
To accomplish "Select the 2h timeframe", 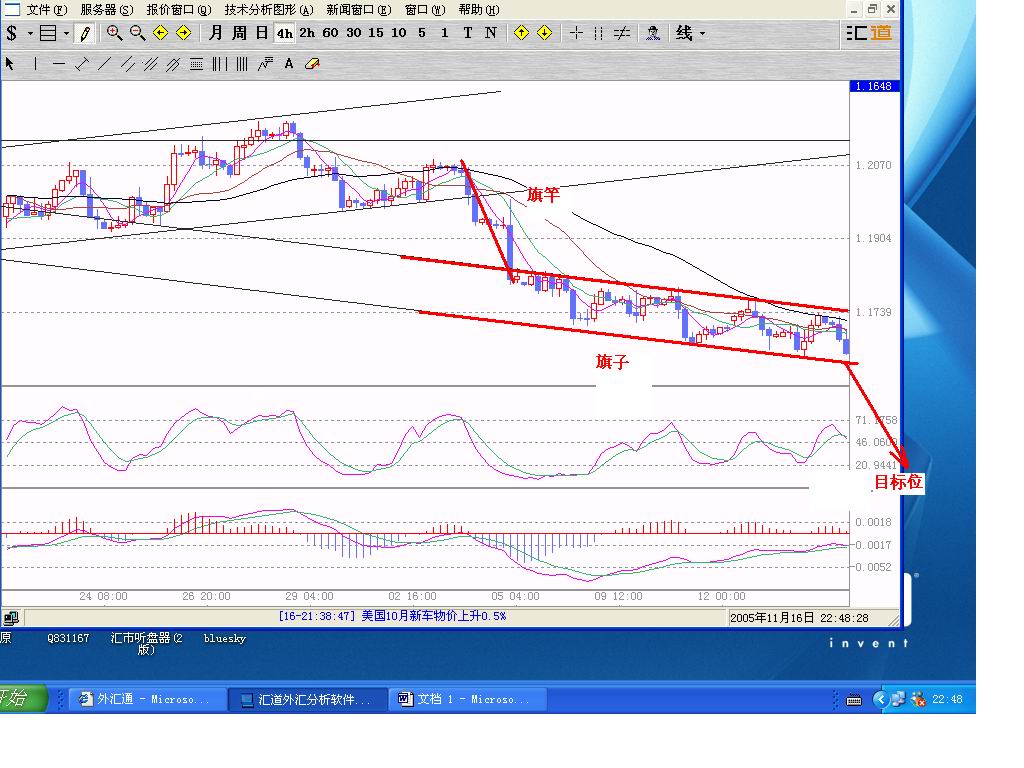I will (307, 33).
